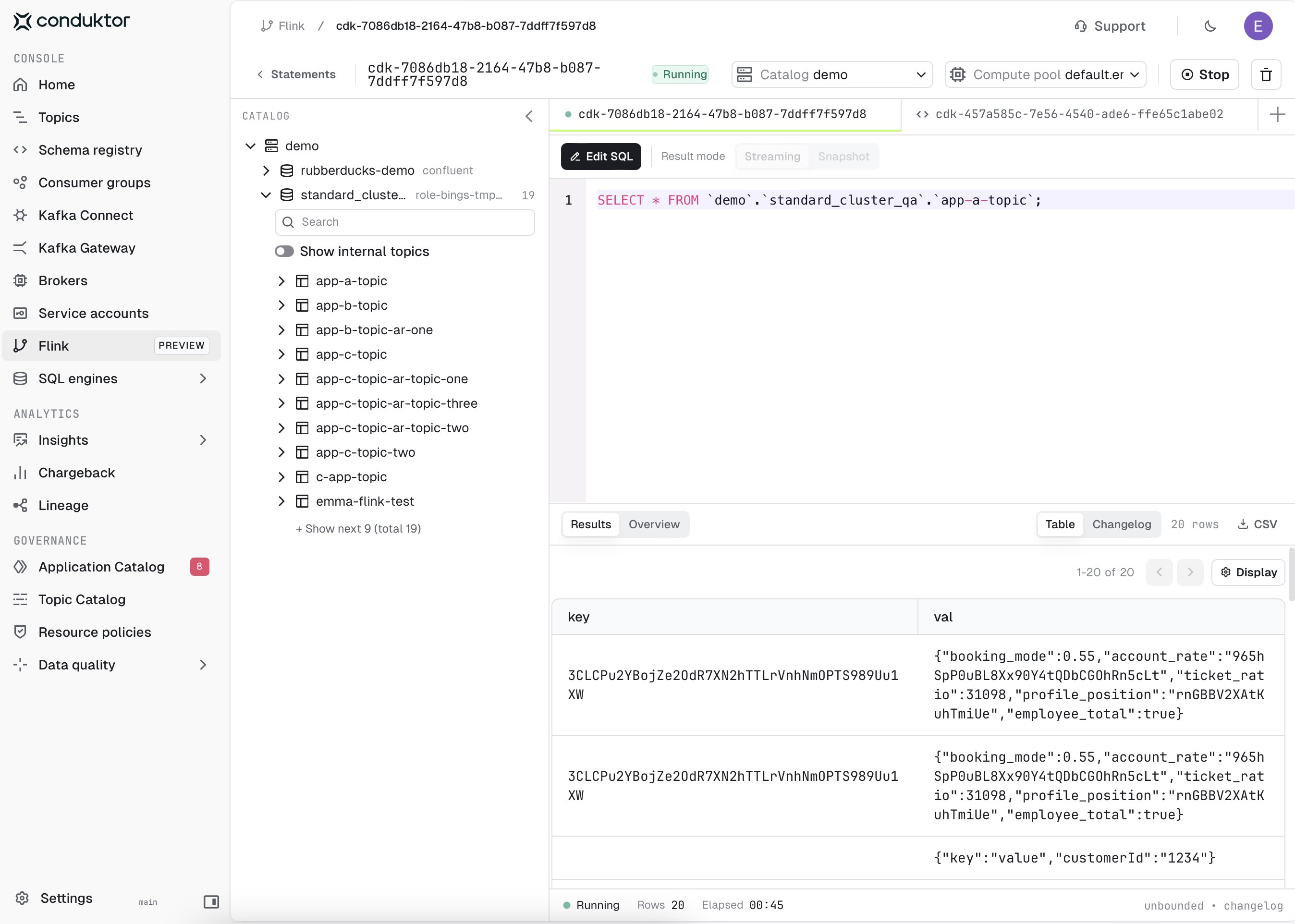Open the Brokers icon
1295x924 pixels.
[21, 281]
